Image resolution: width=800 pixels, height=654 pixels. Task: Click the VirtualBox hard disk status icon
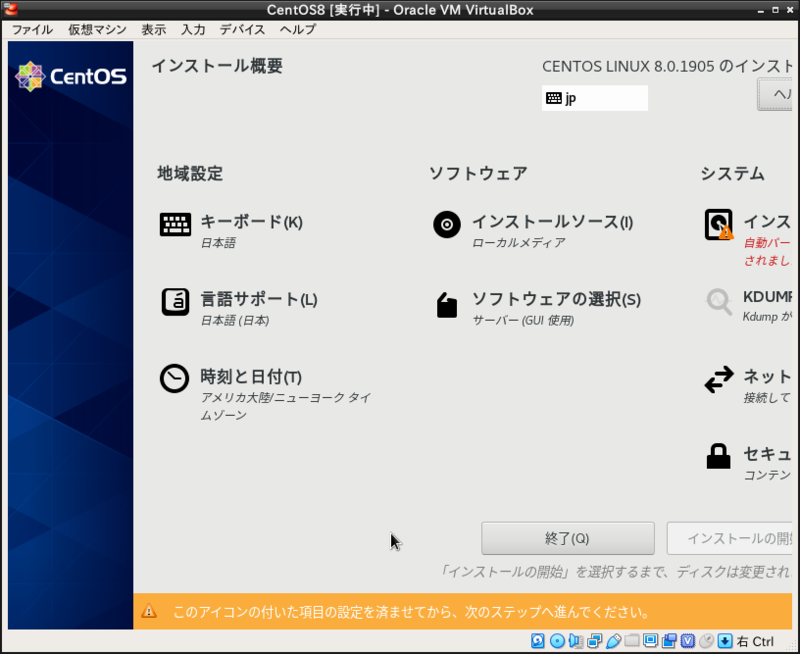coord(538,641)
